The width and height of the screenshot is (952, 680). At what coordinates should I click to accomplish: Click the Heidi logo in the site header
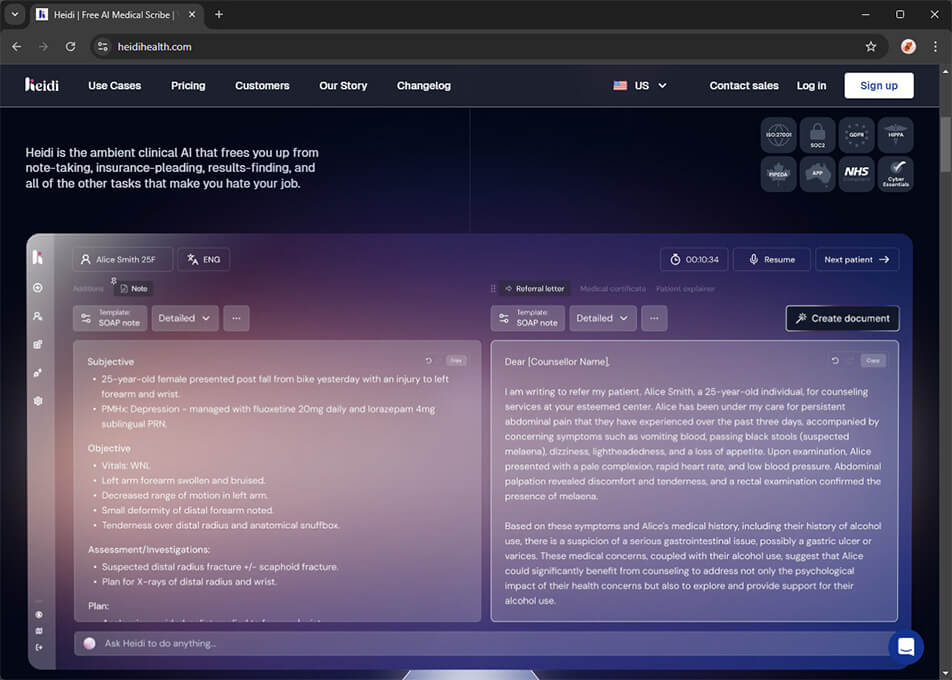pos(42,85)
